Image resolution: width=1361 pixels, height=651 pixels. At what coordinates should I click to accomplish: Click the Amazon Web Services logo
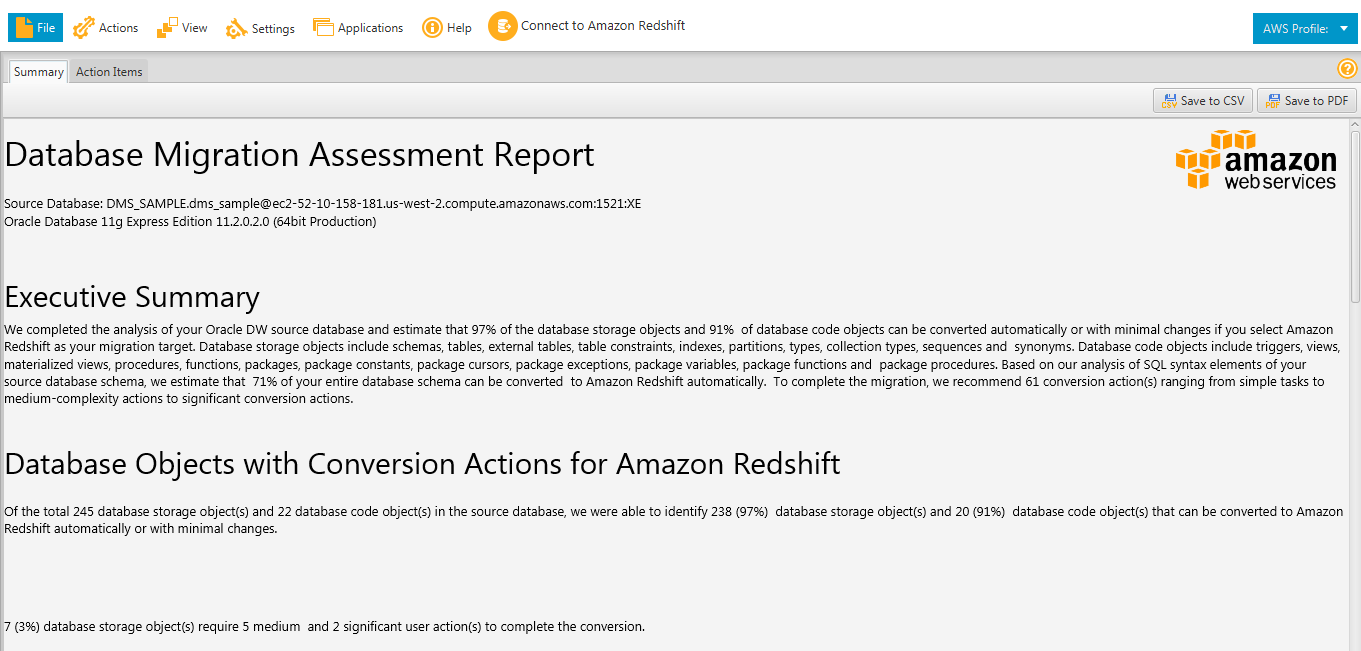1256,160
